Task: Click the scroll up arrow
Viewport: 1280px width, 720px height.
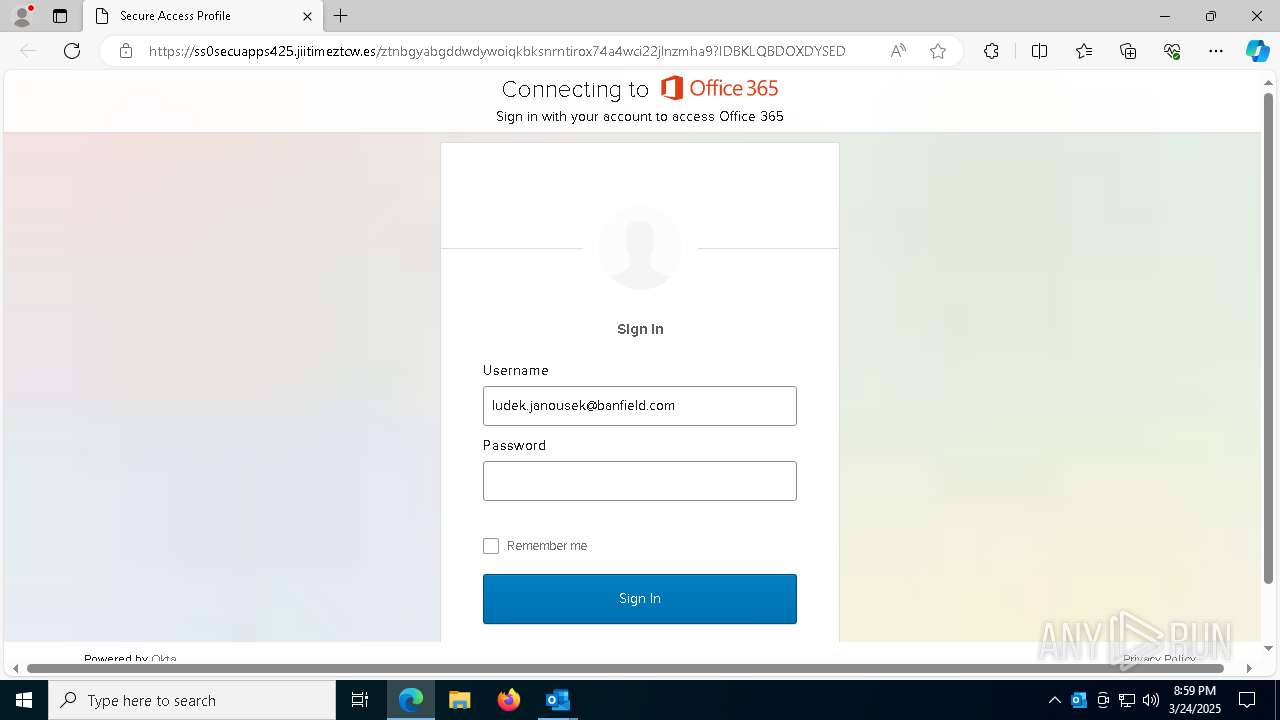Action: point(1269,83)
